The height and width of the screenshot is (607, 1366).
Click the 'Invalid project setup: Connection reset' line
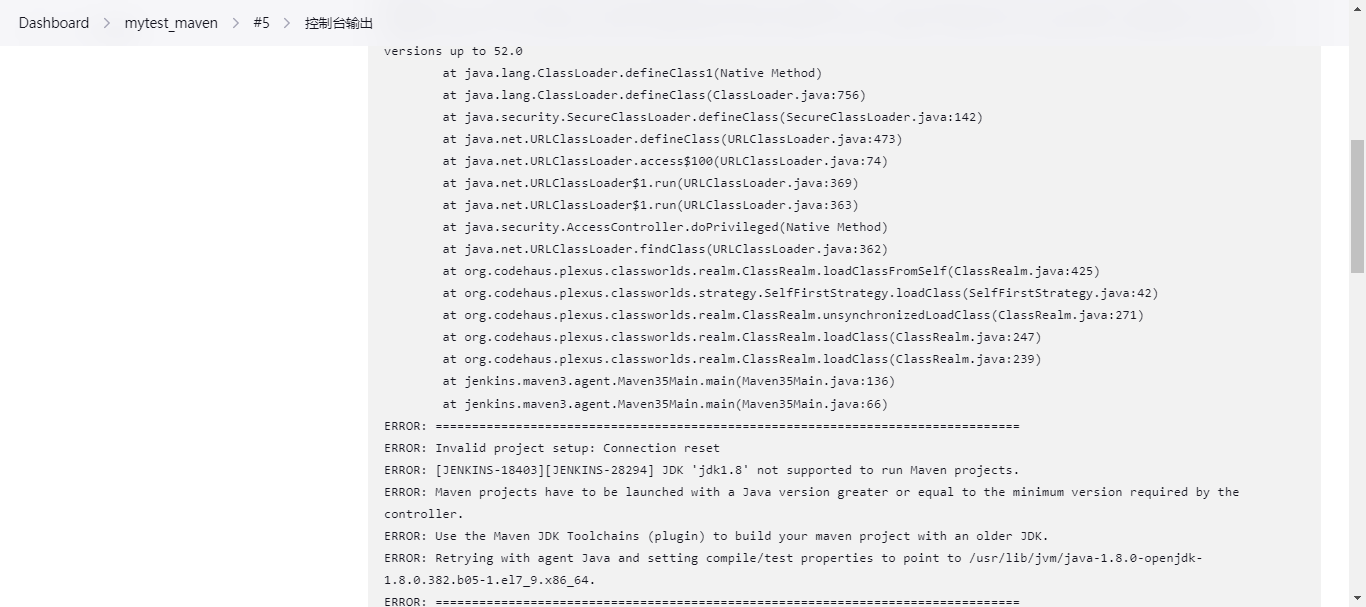pyautogui.click(x=577, y=448)
